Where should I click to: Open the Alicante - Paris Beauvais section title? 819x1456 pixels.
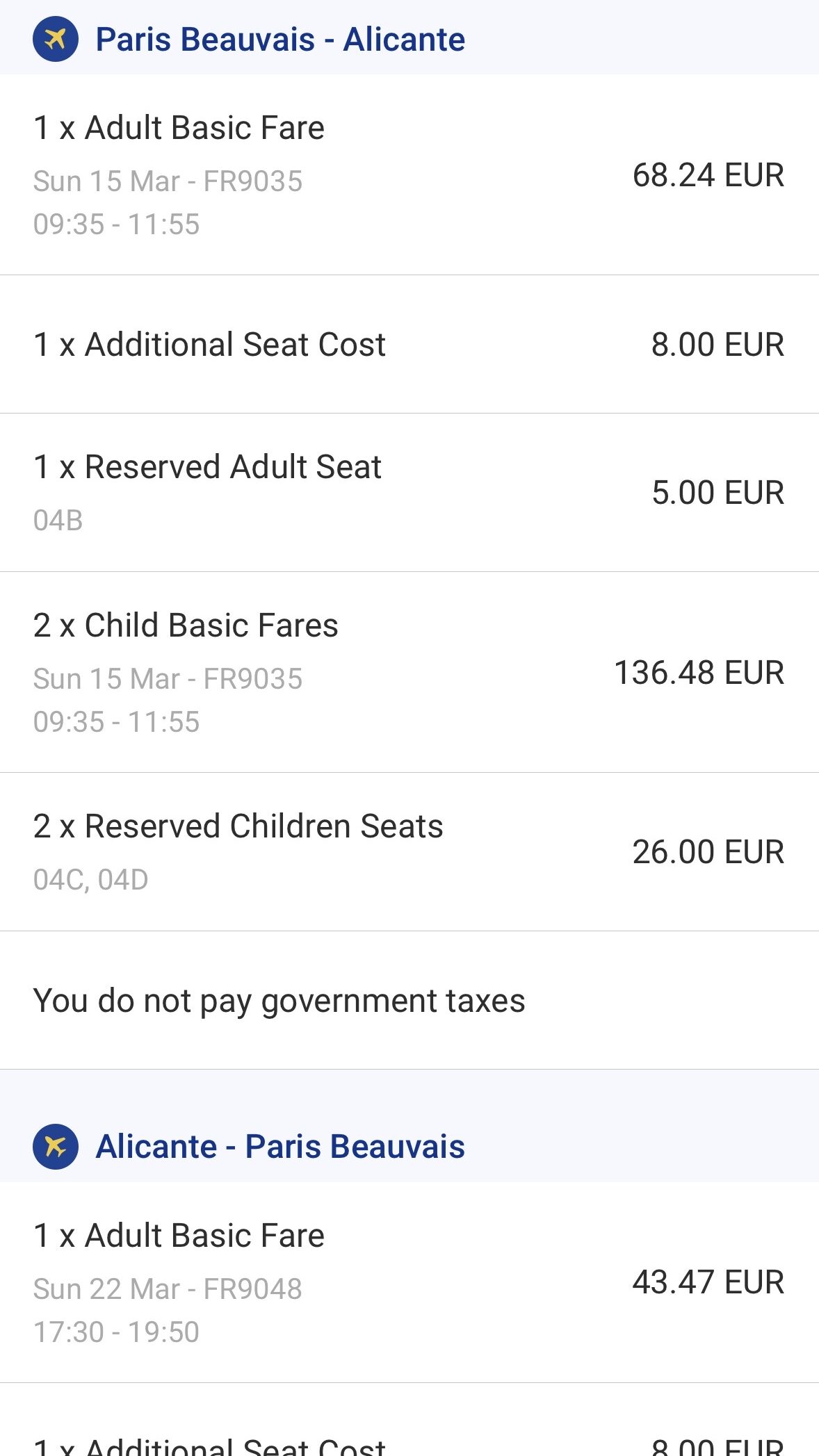coord(279,1146)
